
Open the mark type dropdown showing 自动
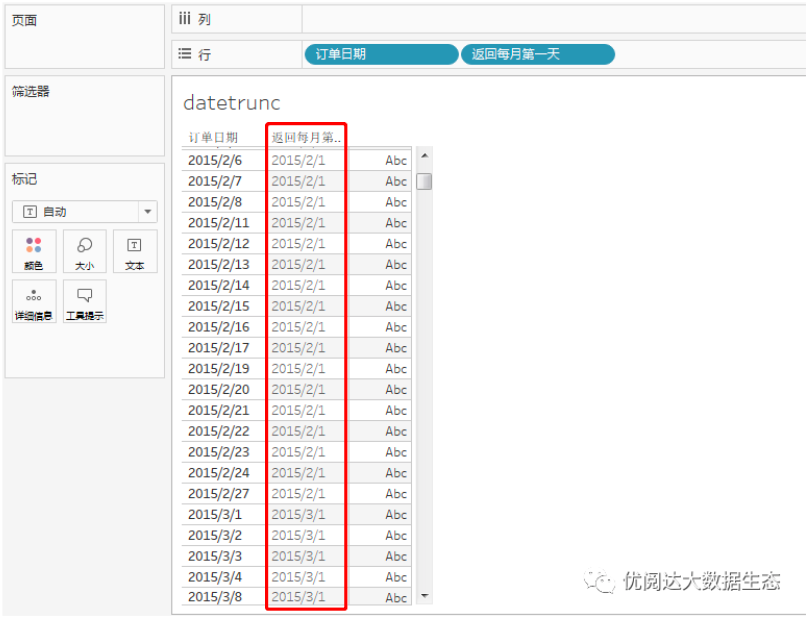click(84, 212)
